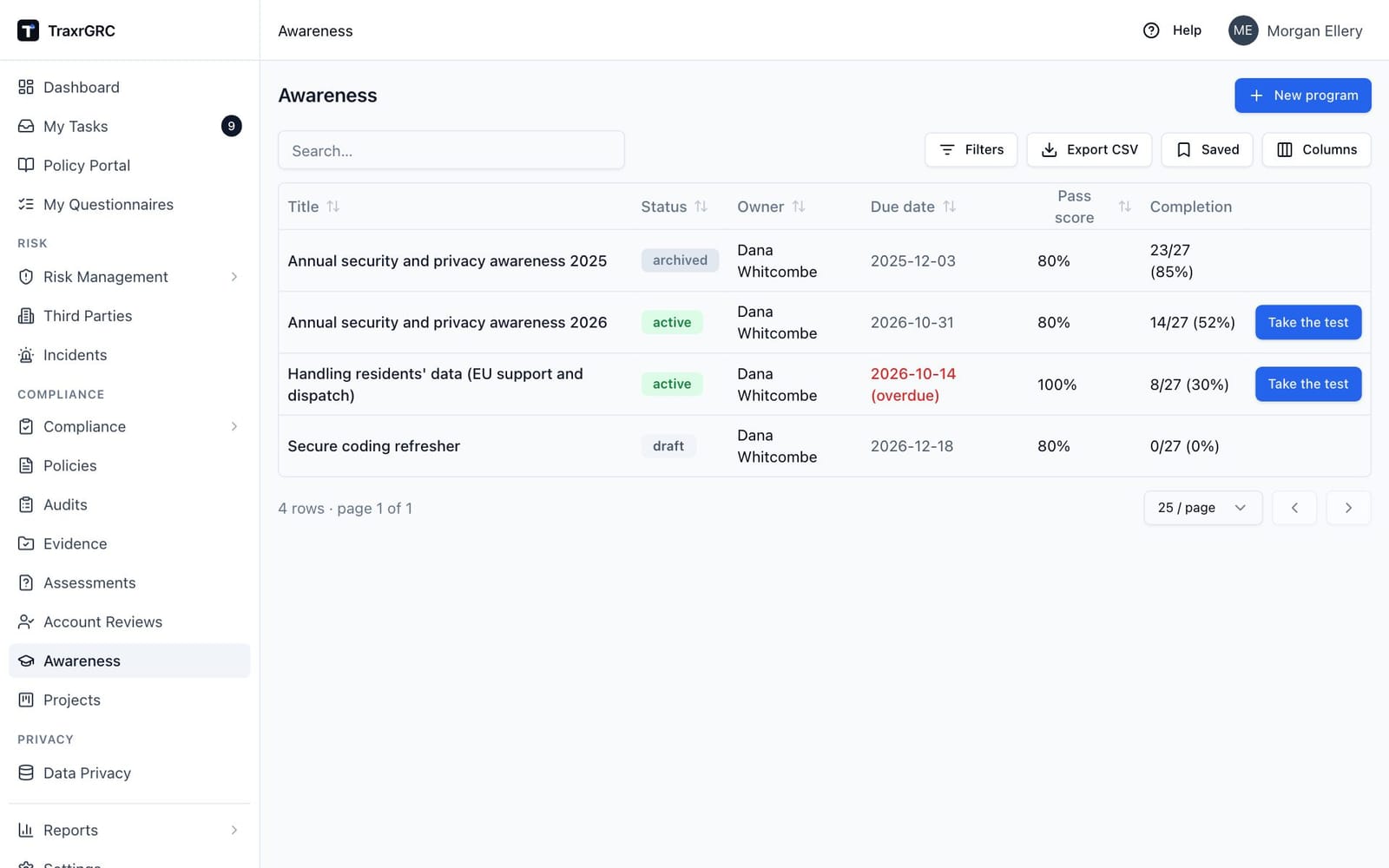Open Saved views button
The image size is (1389, 868).
pos(1207,149)
